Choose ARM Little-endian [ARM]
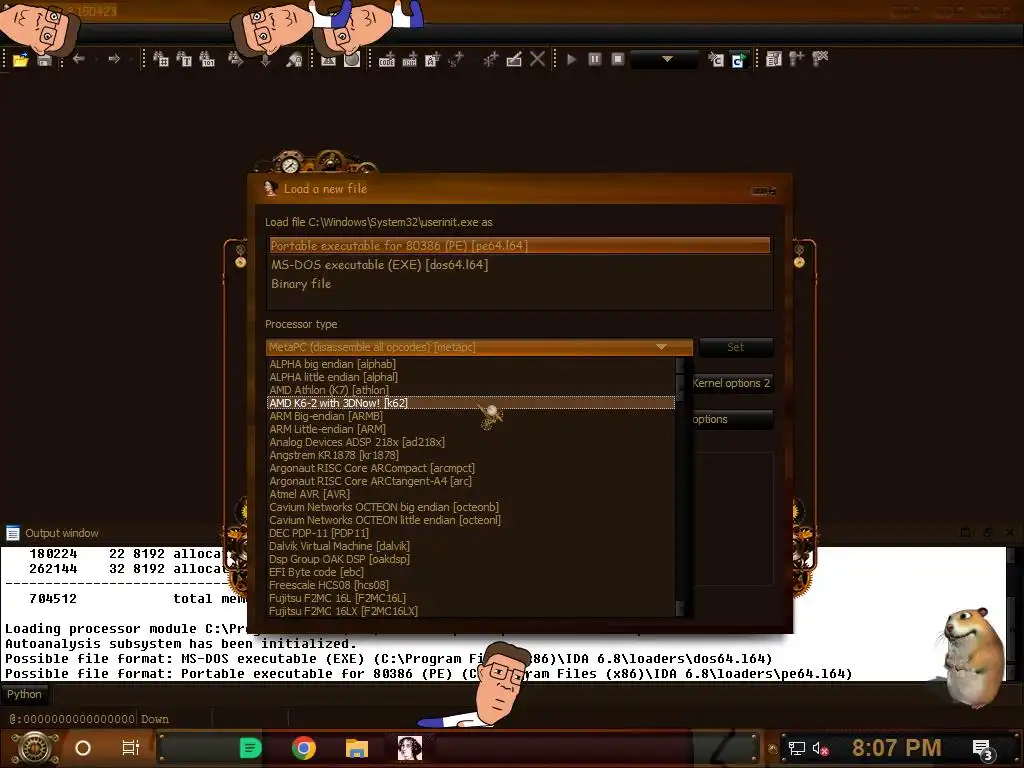This screenshot has width=1024, height=768. tap(471, 429)
